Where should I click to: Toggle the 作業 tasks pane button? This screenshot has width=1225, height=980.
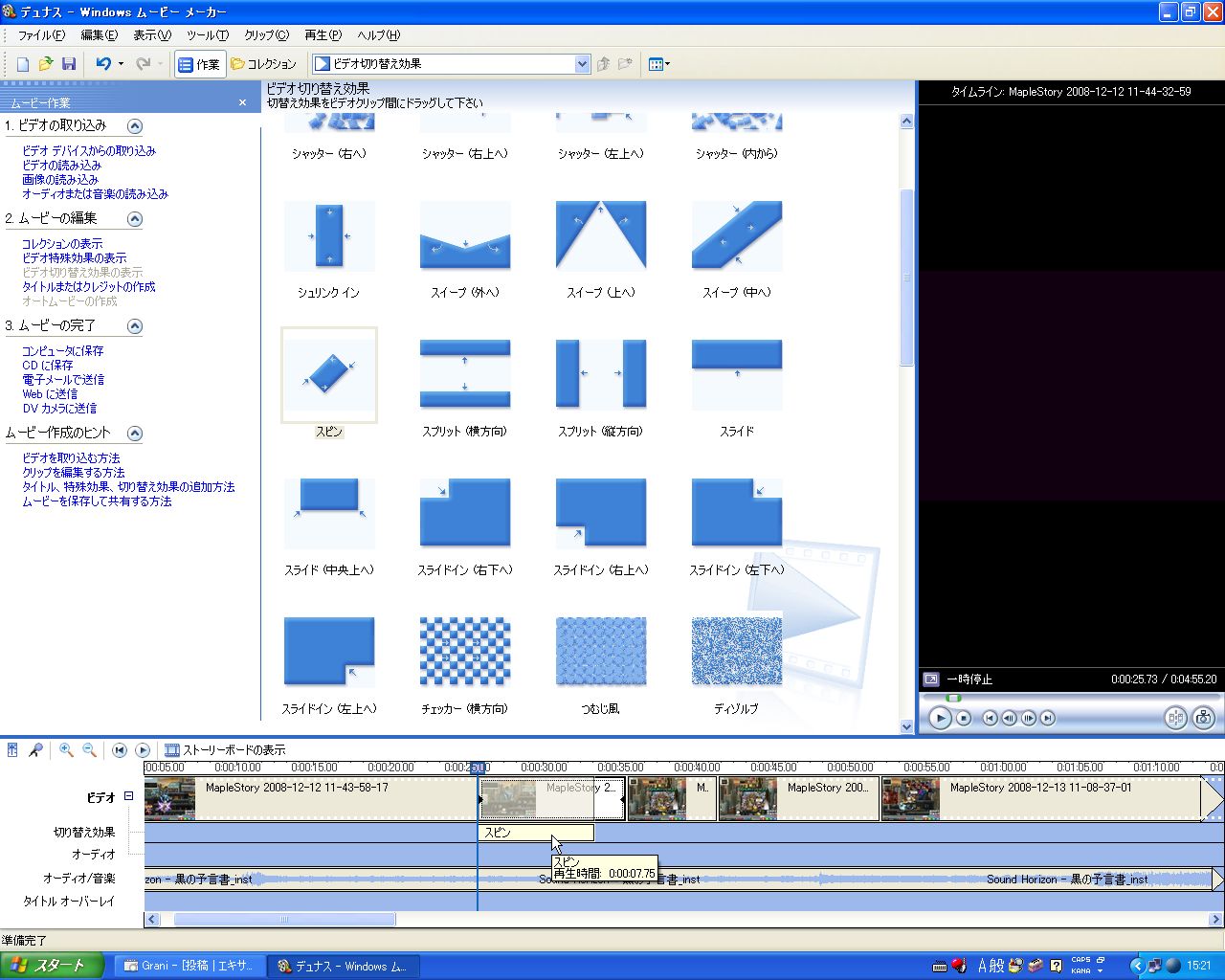[x=199, y=64]
